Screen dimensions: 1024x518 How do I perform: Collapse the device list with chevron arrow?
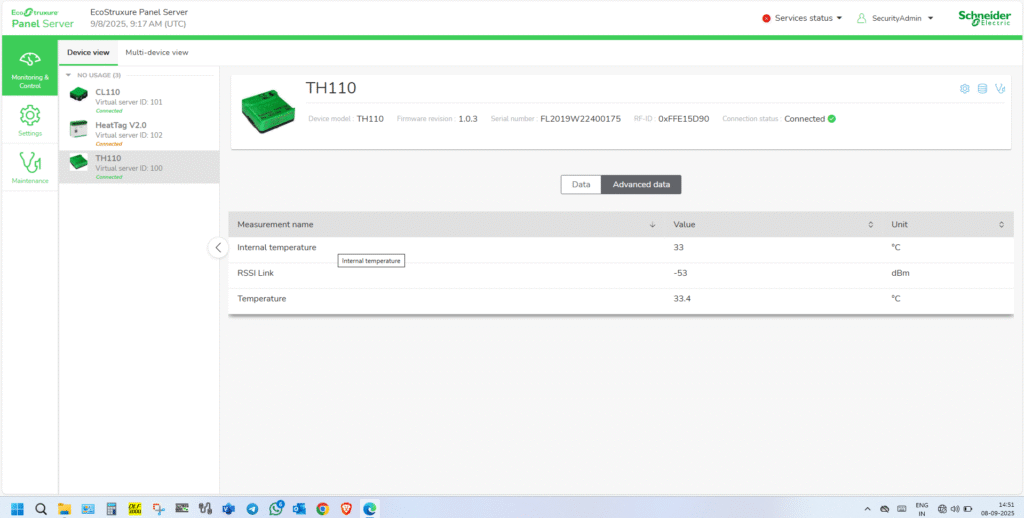[218, 248]
